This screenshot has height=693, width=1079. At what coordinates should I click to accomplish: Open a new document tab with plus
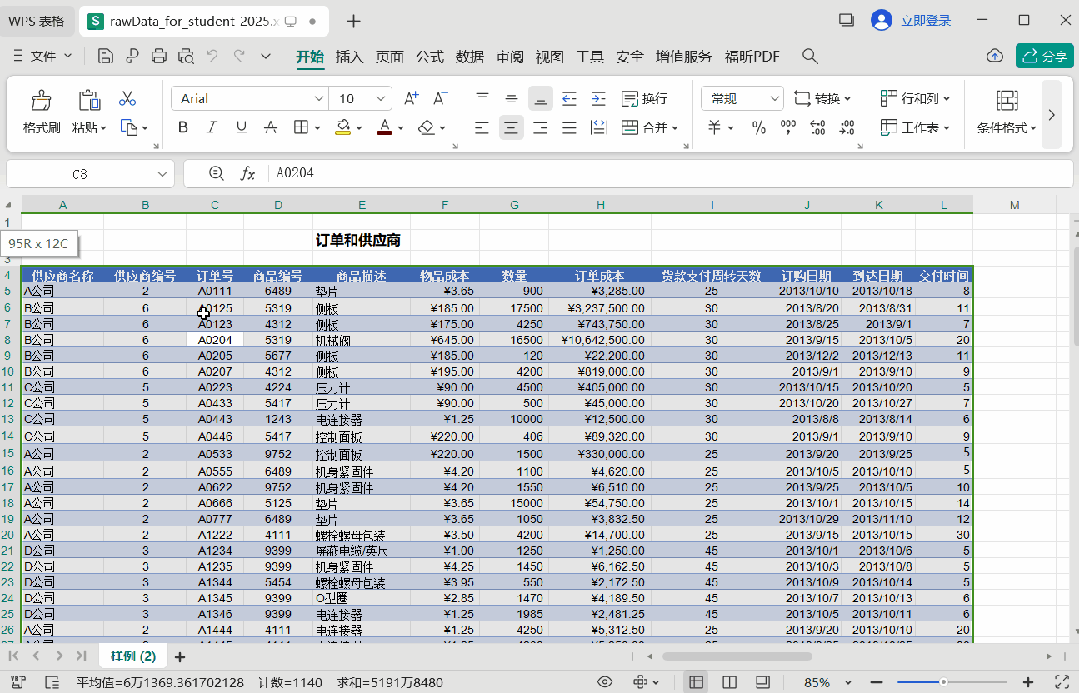(354, 21)
